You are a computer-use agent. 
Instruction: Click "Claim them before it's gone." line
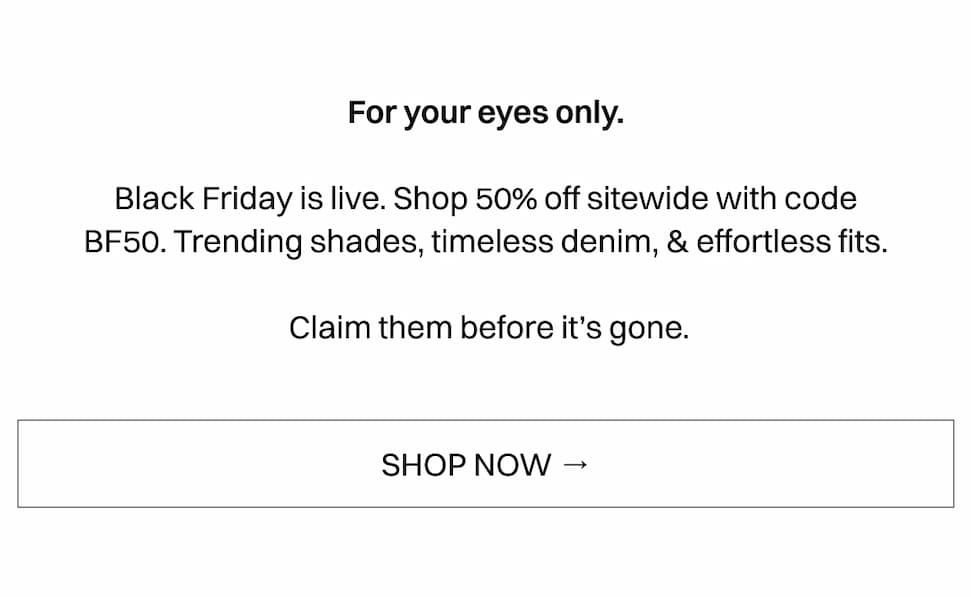[x=489, y=327]
